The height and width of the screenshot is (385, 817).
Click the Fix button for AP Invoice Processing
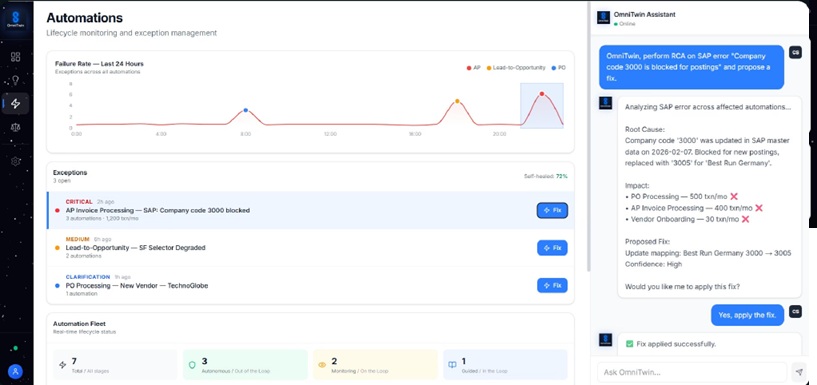tap(552, 210)
